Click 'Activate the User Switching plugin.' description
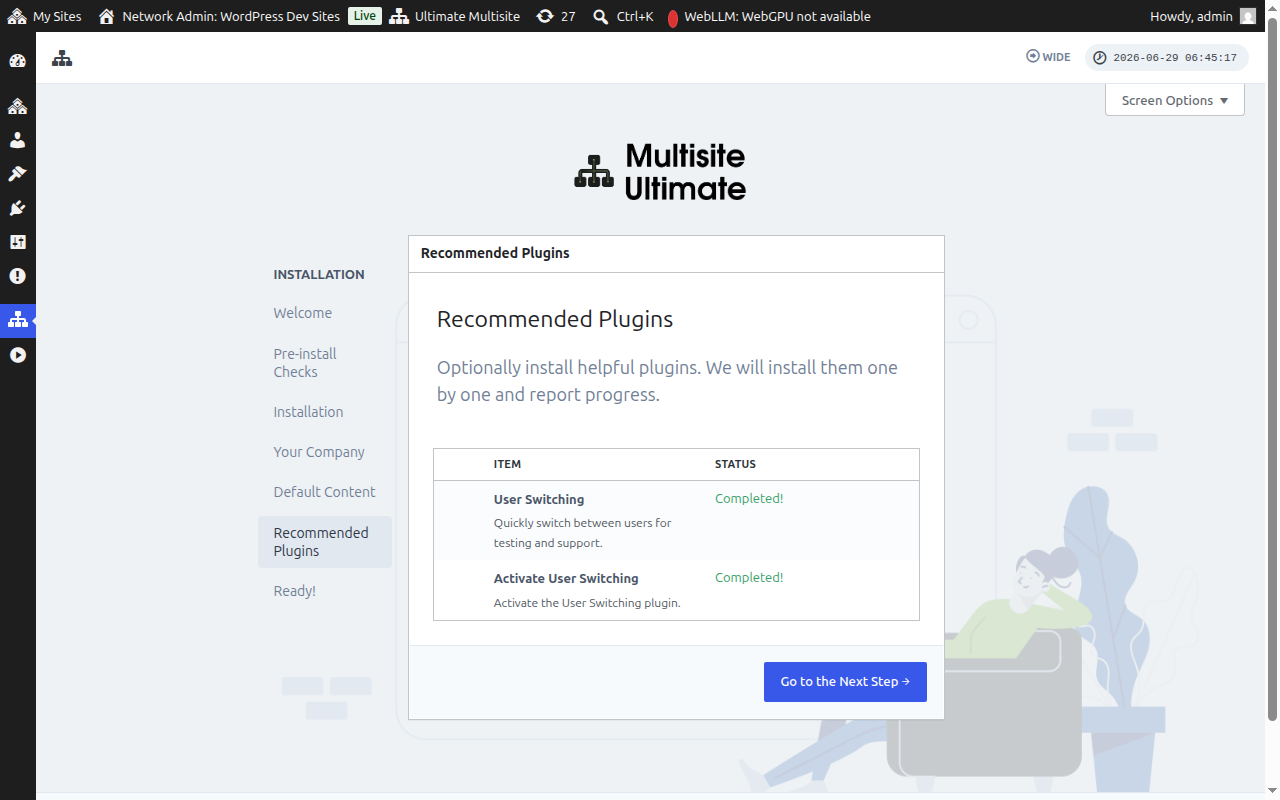1280x800 pixels. (587, 603)
